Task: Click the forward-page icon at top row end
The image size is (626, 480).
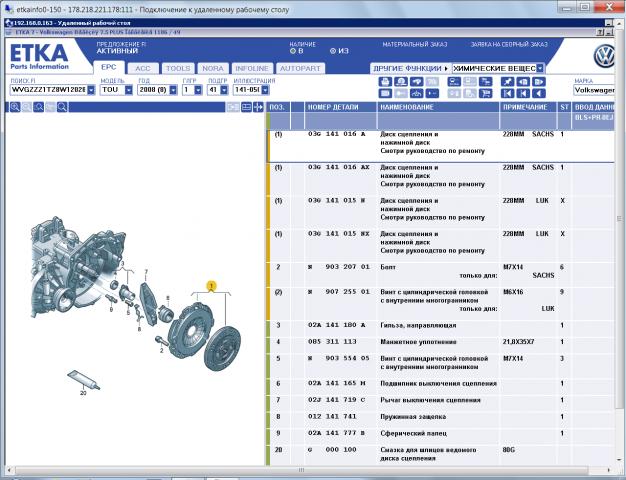Action: click(x=539, y=82)
